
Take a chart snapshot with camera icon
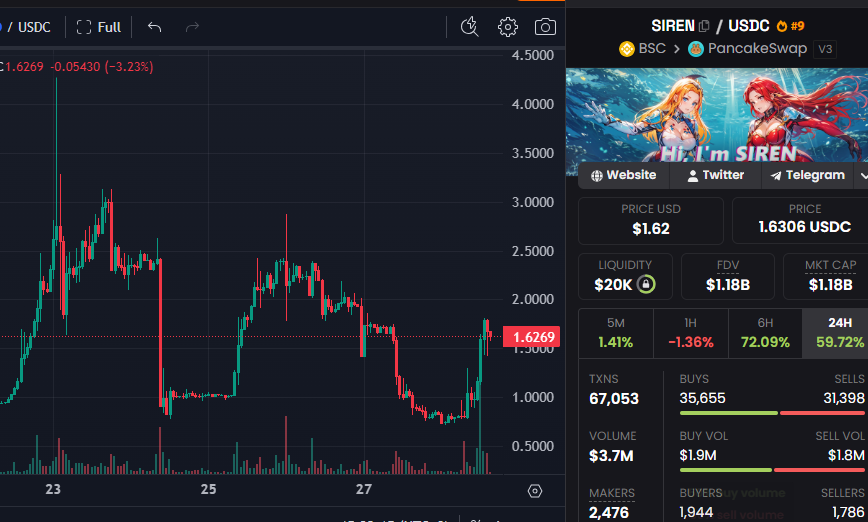(x=545, y=27)
